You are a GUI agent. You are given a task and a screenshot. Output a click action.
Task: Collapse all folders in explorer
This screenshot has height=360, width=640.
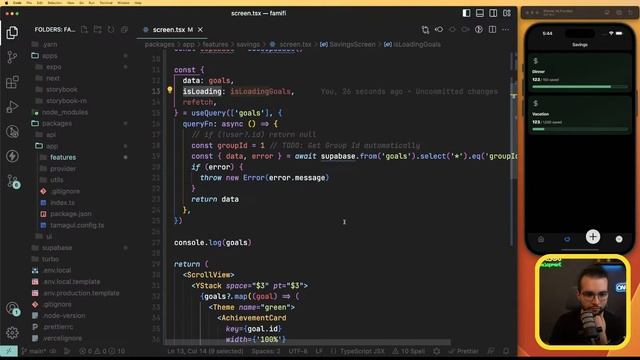[x=124, y=29]
